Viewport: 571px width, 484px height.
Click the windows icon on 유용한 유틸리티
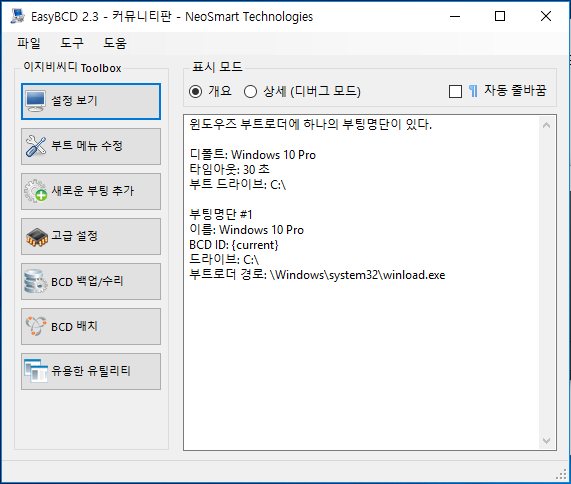(36, 371)
